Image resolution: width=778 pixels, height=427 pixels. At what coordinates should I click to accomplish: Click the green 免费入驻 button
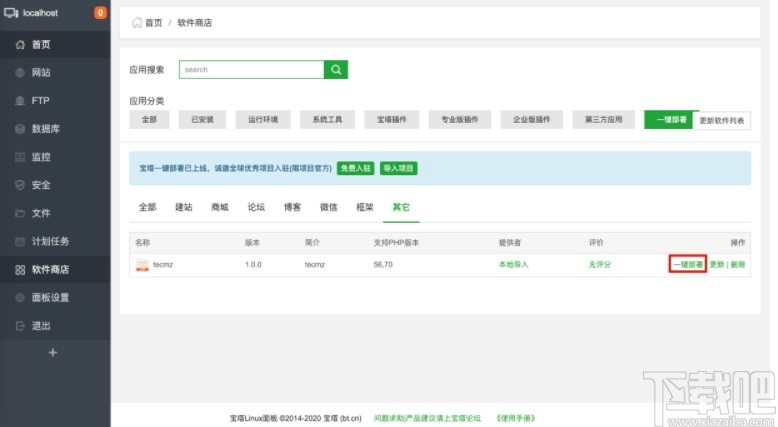[355, 168]
